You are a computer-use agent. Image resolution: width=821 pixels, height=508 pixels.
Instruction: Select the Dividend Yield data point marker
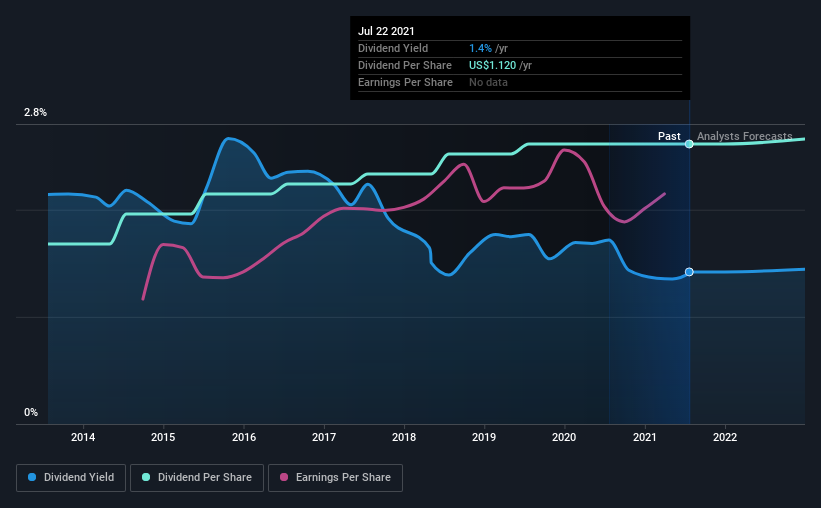point(689,272)
